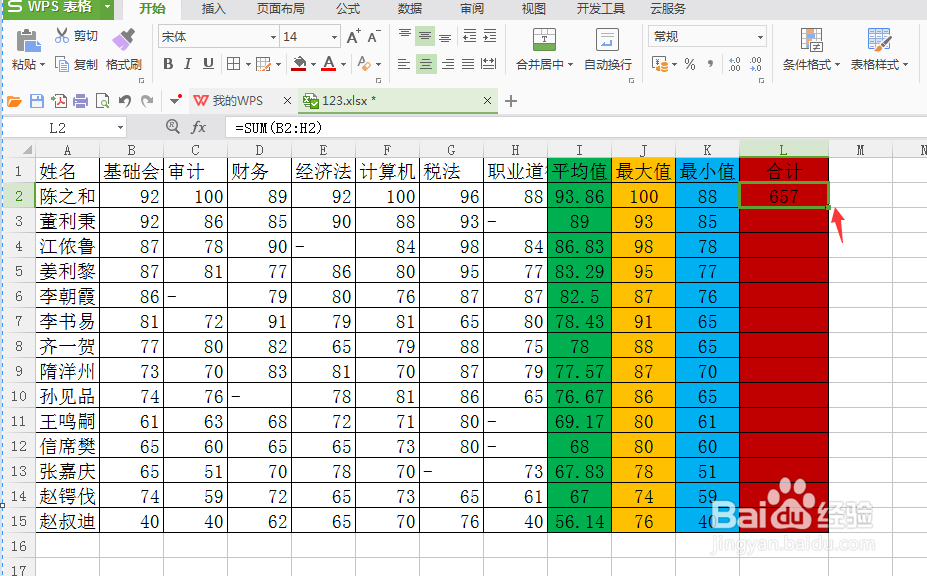Toggle Wrap Text (自动换行)

(x=607, y=49)
